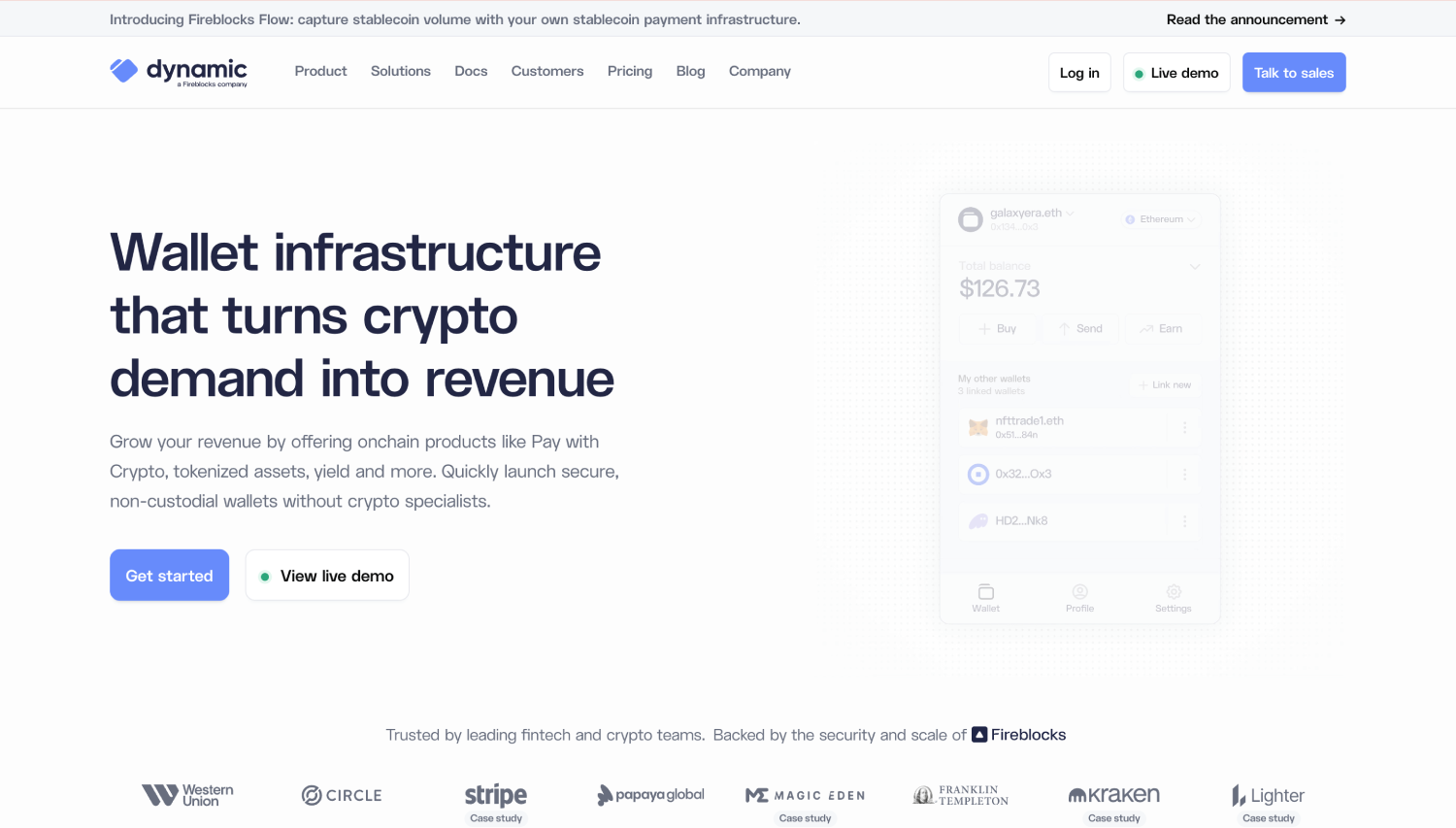Select the 0x32...0x3 wallet address

tap(1023, 474)
